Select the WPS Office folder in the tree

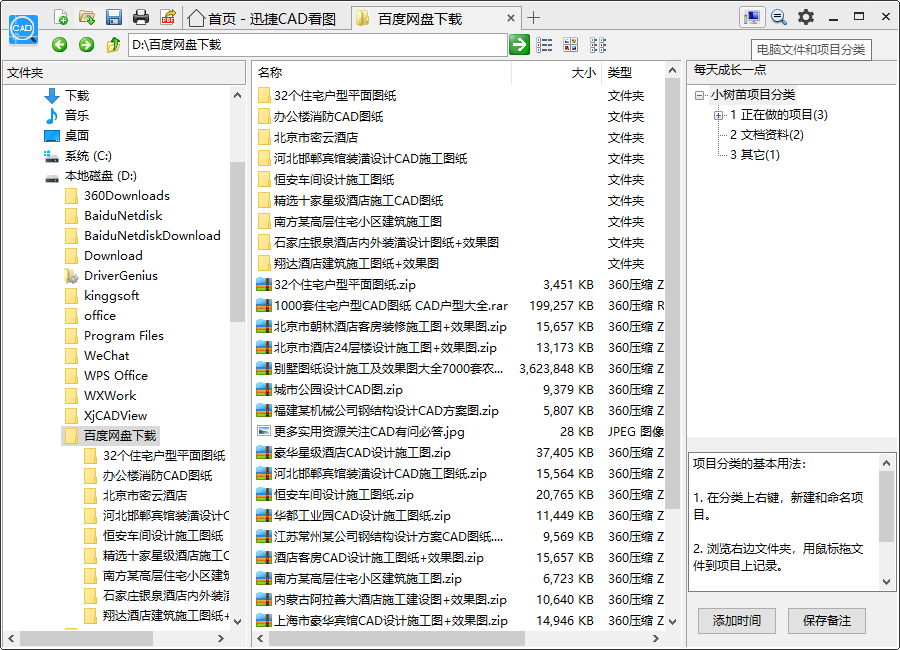pos(115,376)
